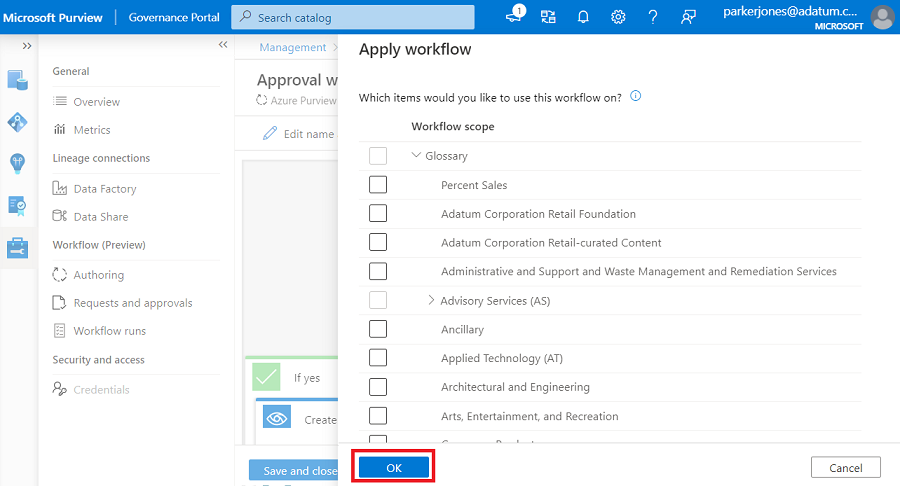Check Arts, Entertainment, and Recreation checkbox
Screen dimensions: 900x486
click(x=378, y=415)
